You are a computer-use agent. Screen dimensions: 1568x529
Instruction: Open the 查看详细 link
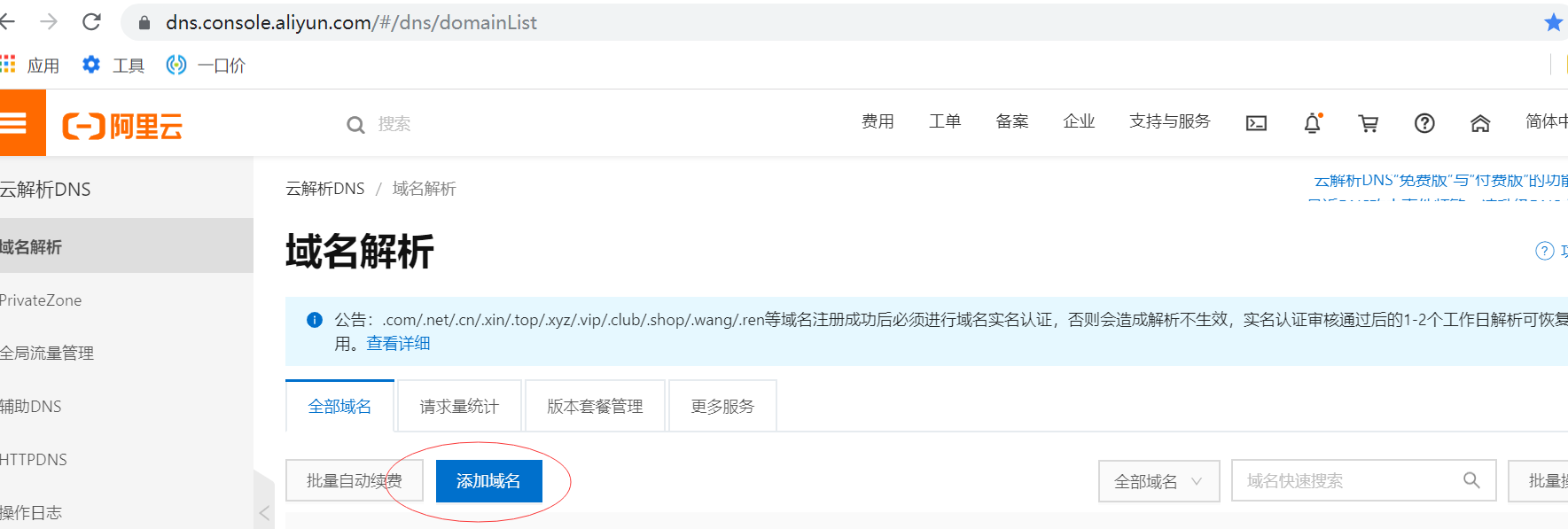pyautogui.click(x=398, y=343)
